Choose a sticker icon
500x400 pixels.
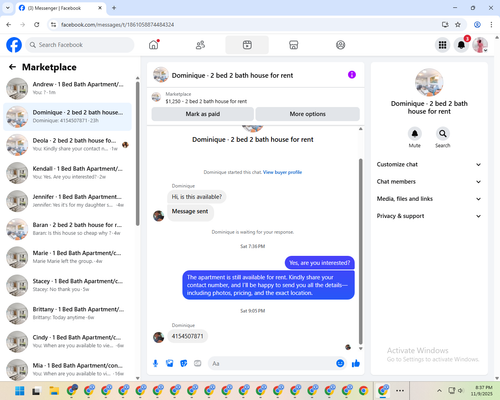(184, 363)
